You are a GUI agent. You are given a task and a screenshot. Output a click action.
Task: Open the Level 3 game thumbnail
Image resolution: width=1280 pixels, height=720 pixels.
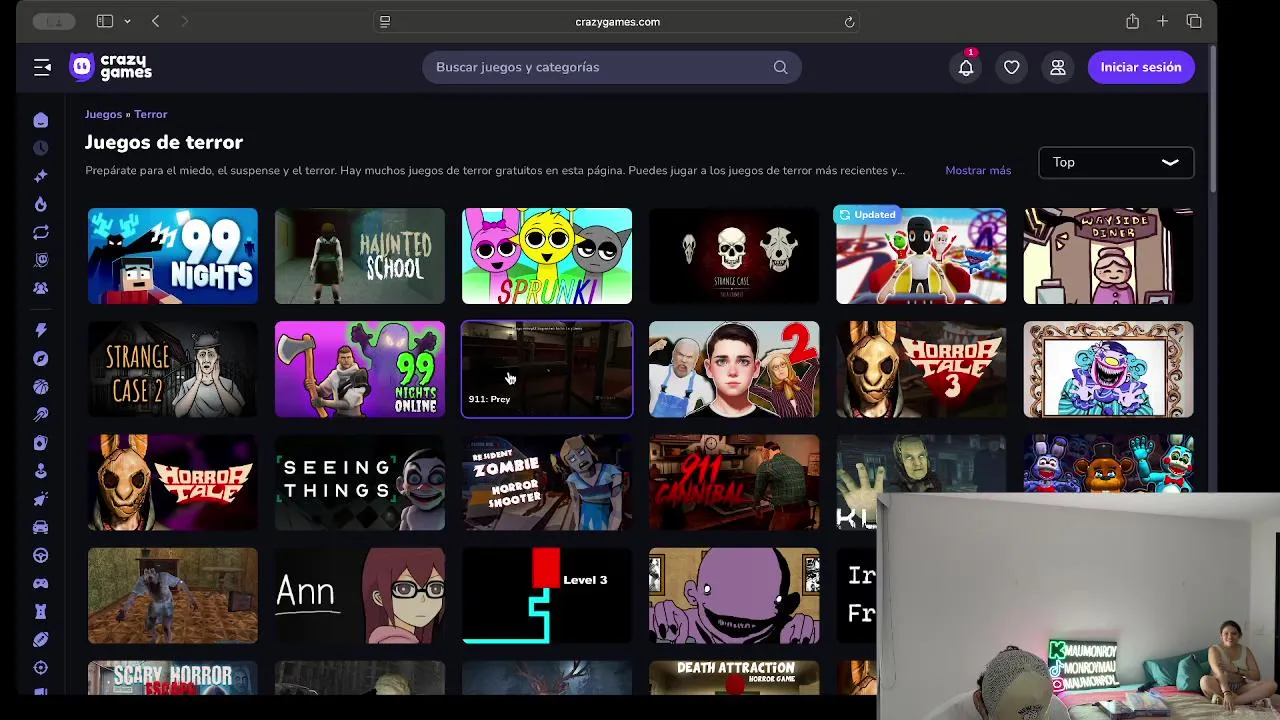click(x=547, y=595)
